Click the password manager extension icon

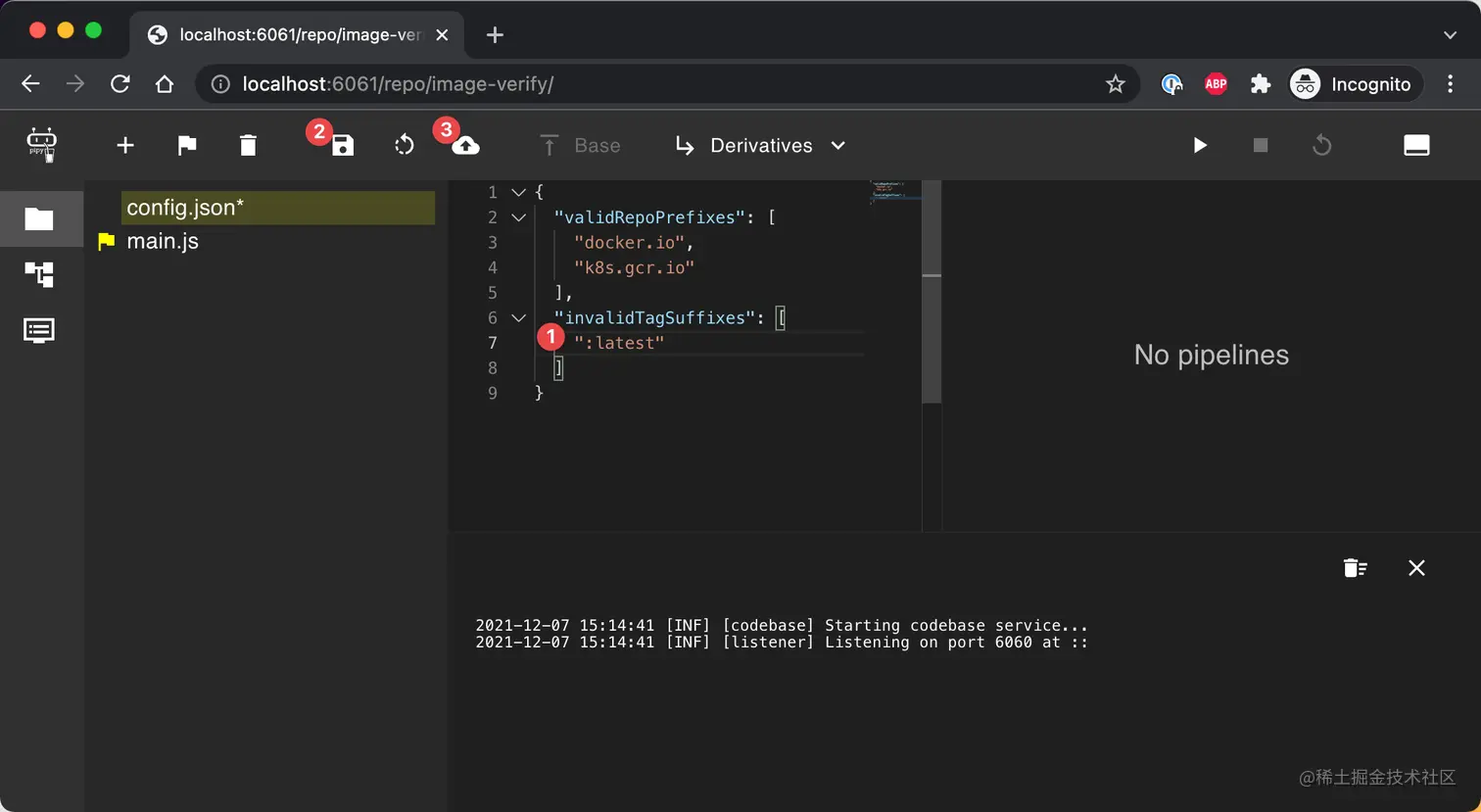coord(1171,84)
